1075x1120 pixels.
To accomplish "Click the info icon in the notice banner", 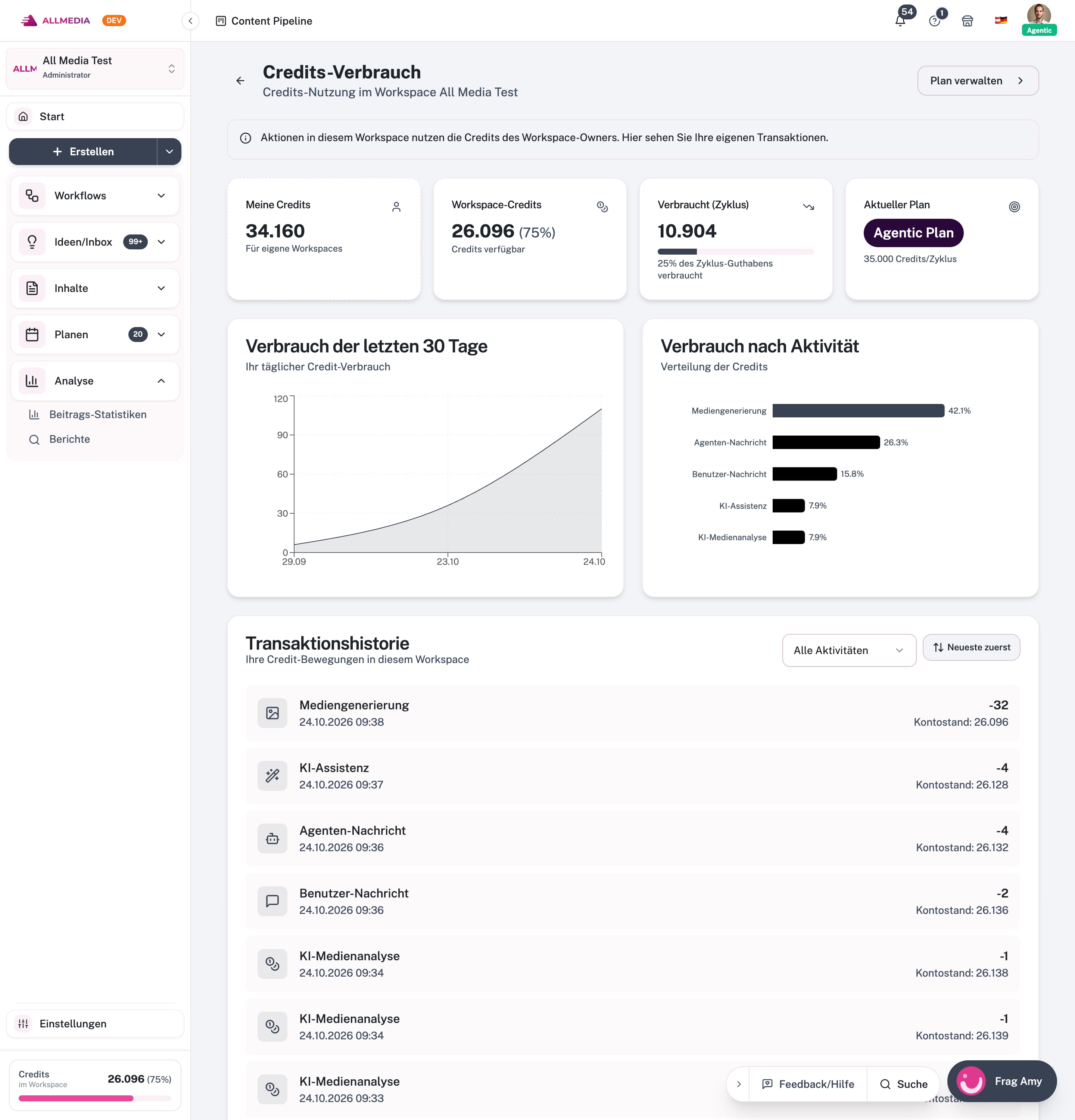I will 246,138.
